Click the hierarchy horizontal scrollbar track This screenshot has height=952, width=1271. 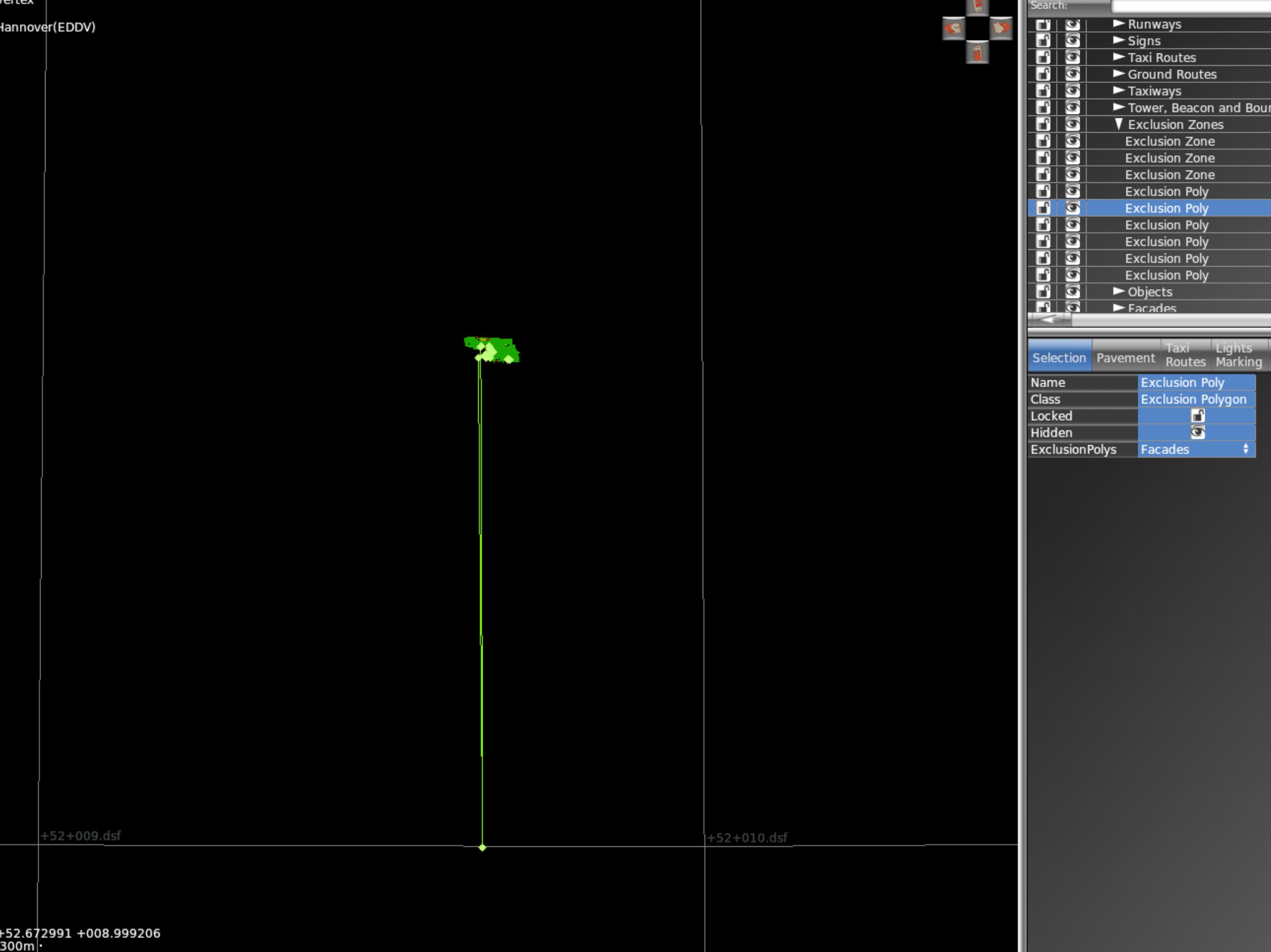[x=1171, y=320]
